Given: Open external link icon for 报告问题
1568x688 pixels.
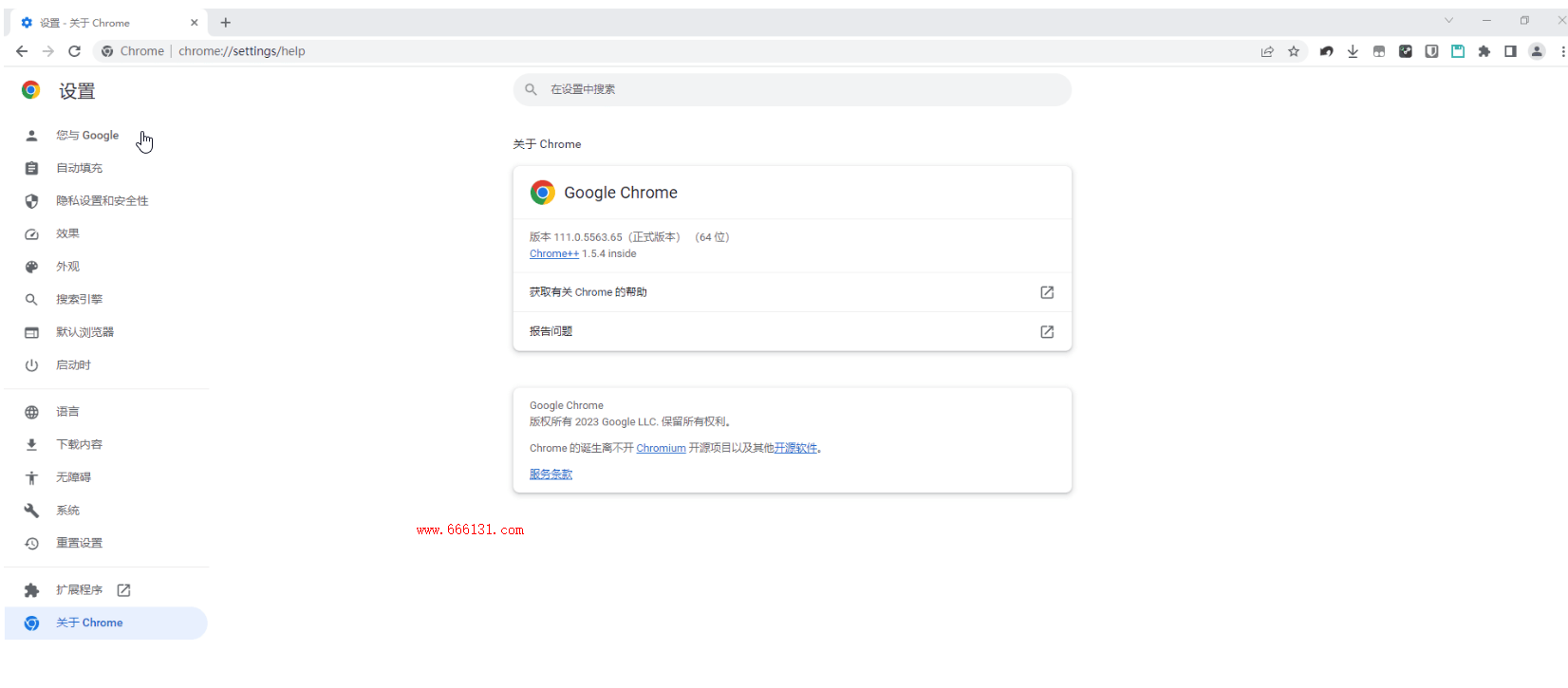Looking at the screenshot, I should click(1047, 332).
